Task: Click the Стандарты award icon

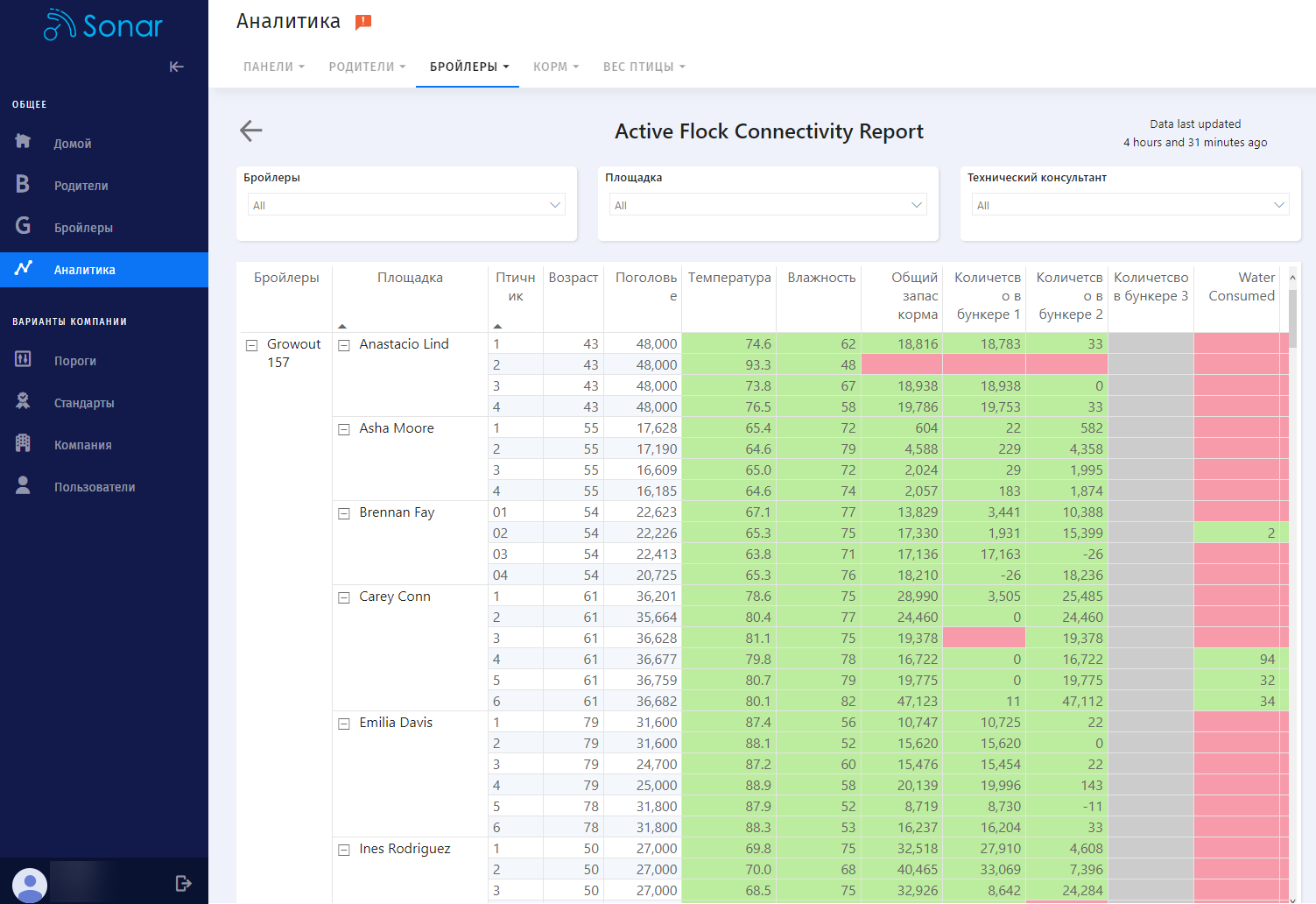Action: [x=23, y=401]
